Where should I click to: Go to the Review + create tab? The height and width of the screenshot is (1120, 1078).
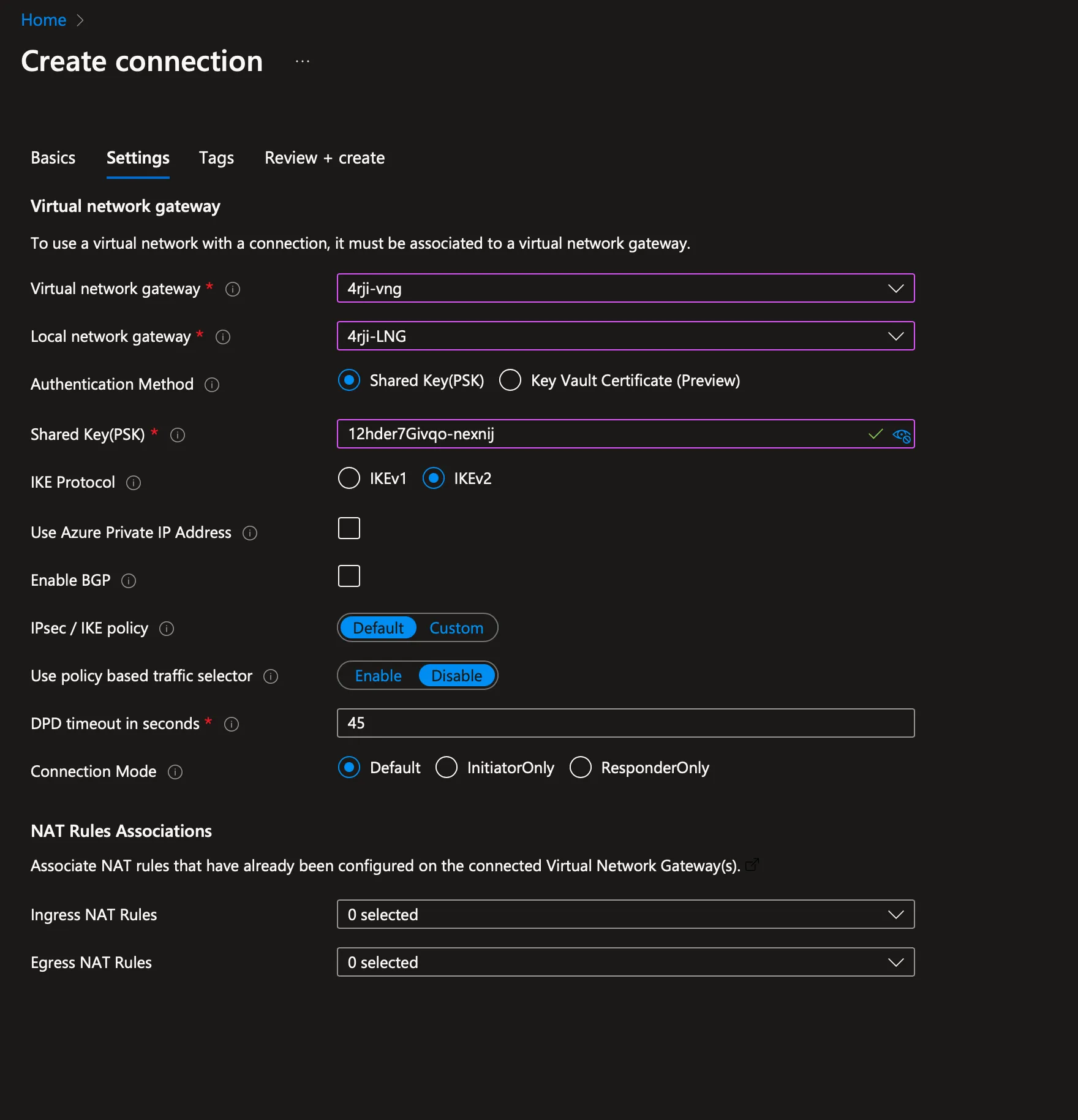[324, 158]
